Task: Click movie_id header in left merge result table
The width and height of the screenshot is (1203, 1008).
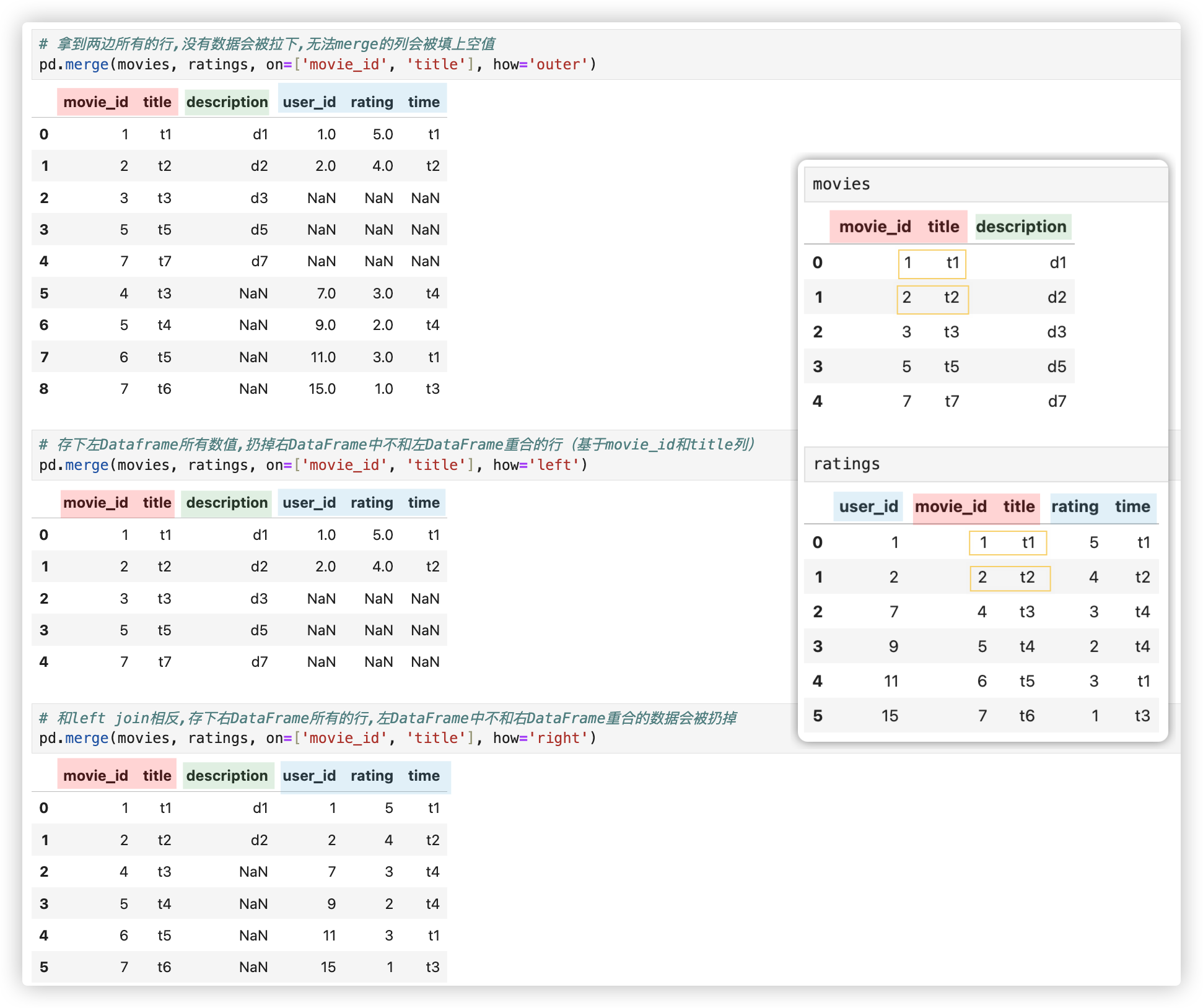Action: [95, 503]
